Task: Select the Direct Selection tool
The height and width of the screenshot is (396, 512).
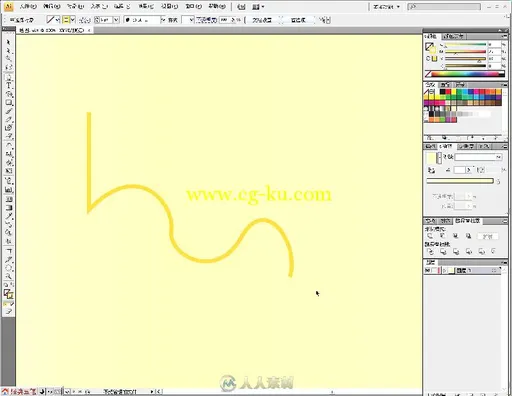Action: (x=8, y=51)
